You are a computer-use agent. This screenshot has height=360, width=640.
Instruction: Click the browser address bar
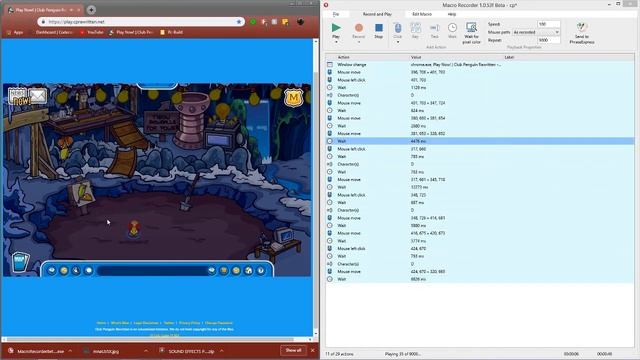(x=141, y=22)
